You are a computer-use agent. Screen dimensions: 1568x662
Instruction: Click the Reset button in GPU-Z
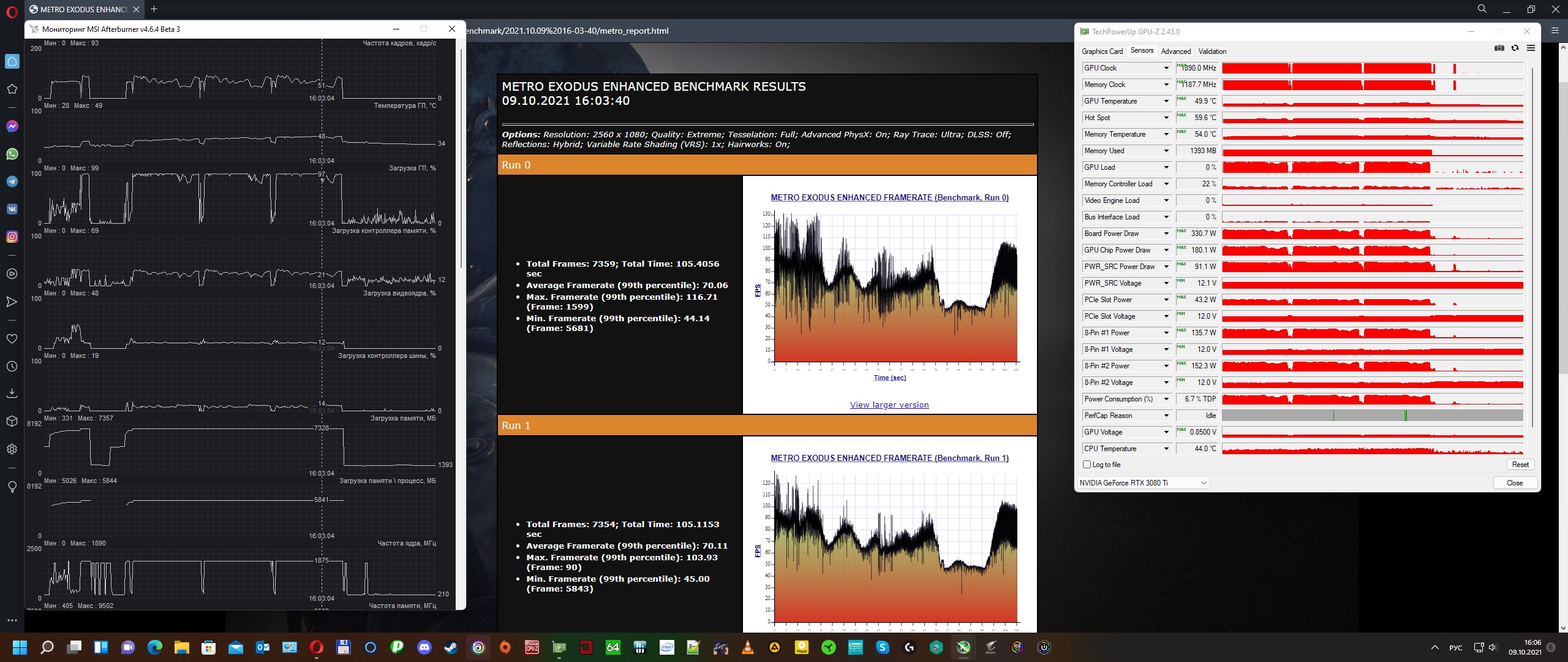[x=1520, y=465]
